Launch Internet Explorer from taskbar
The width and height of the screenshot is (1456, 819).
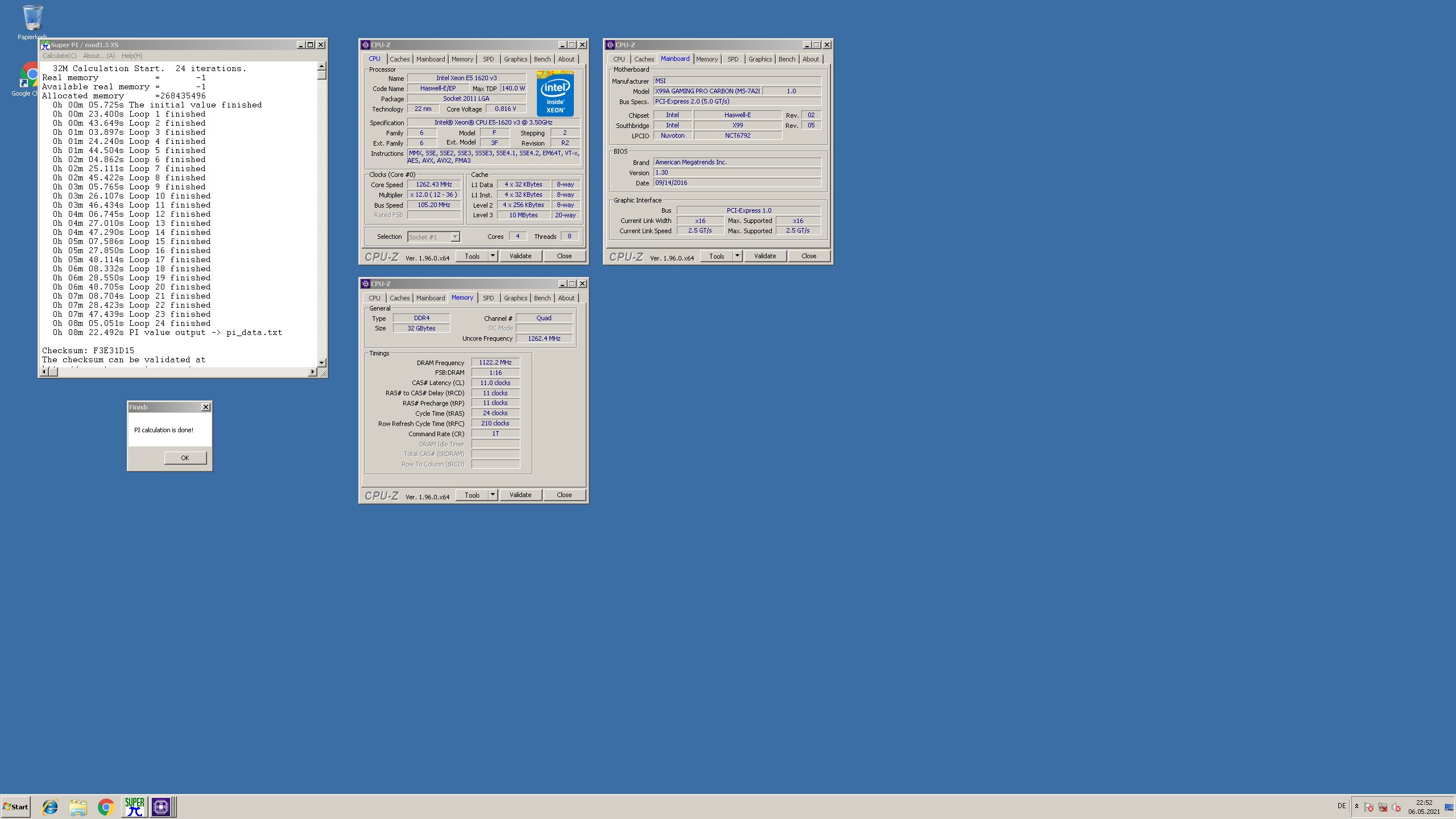click(50, 806)
